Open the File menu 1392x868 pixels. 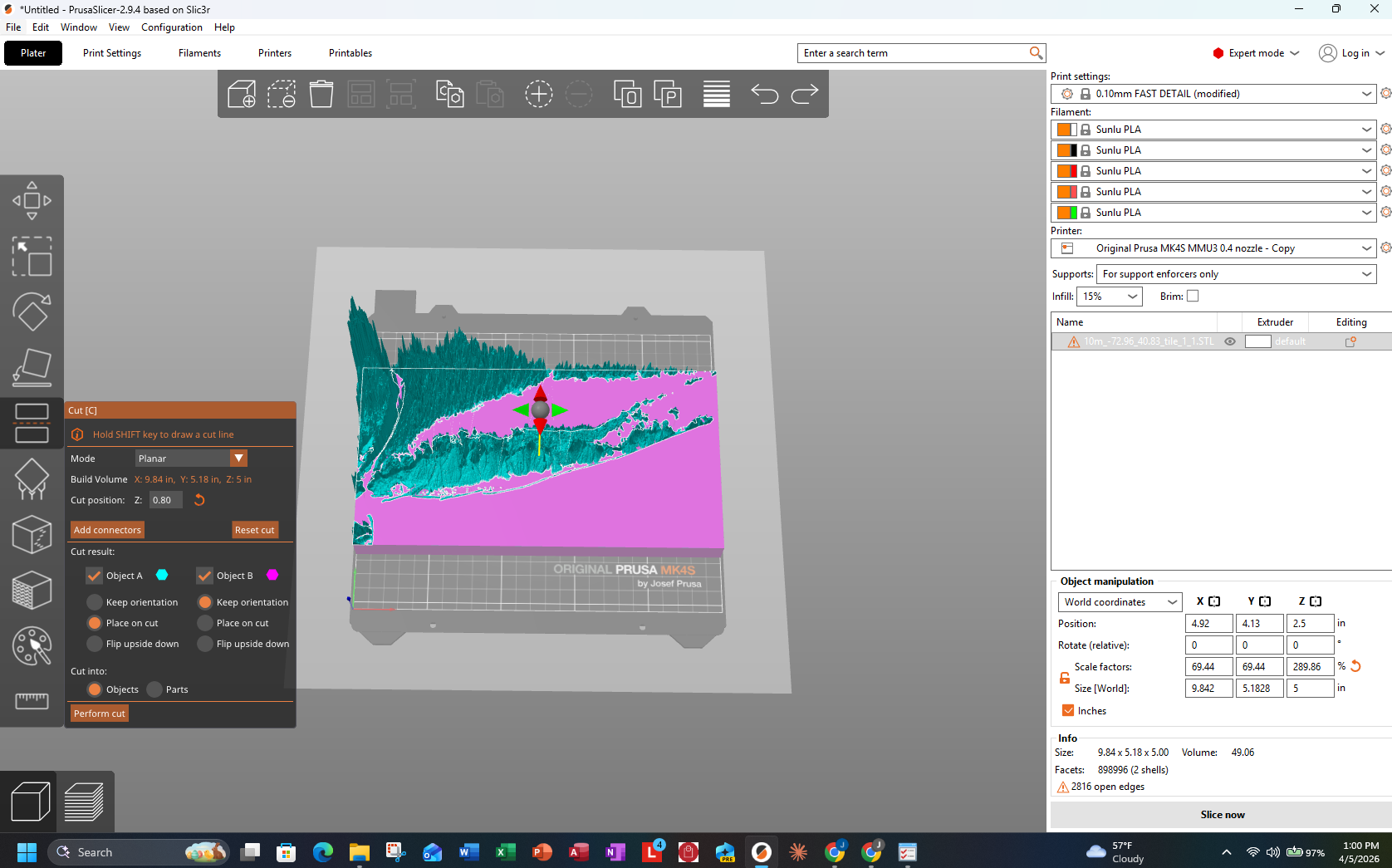pyautogui.click(x=13, y=27)
